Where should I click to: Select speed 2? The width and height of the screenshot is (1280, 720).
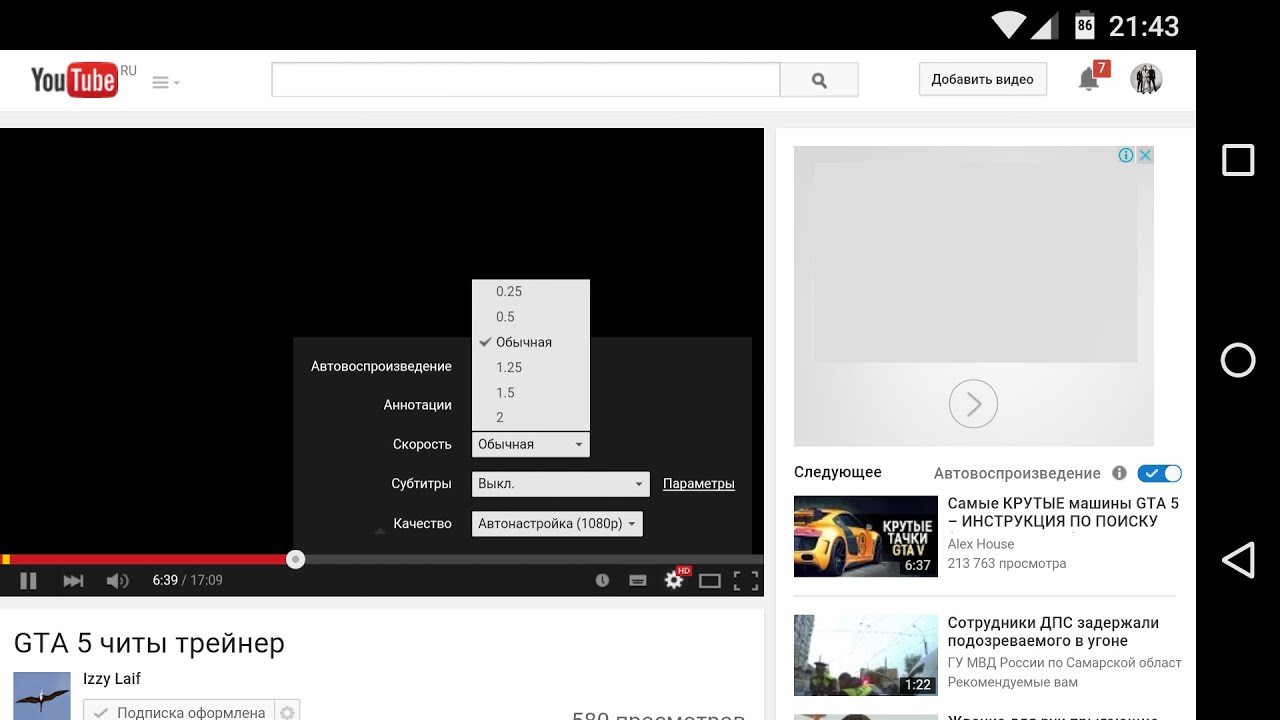tap(531, 417)
